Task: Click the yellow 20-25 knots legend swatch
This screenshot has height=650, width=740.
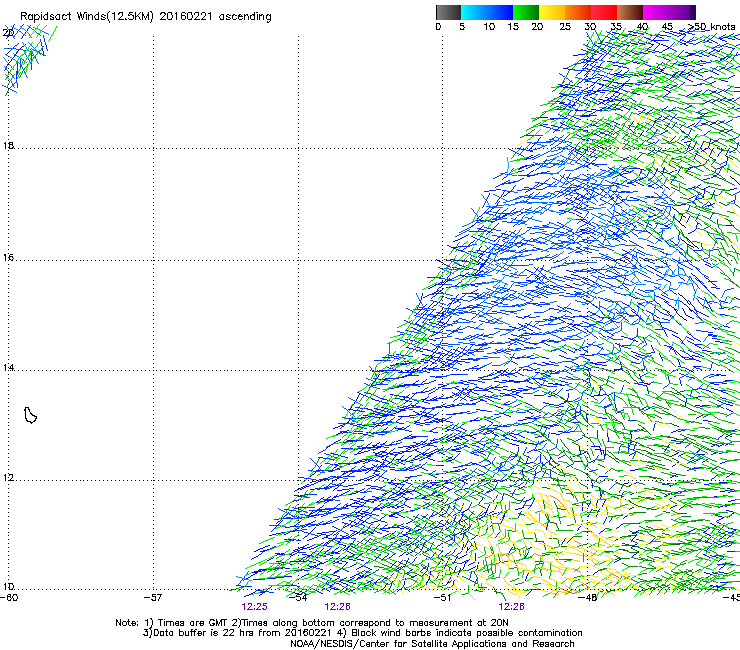Action: (x=551, y=12)
